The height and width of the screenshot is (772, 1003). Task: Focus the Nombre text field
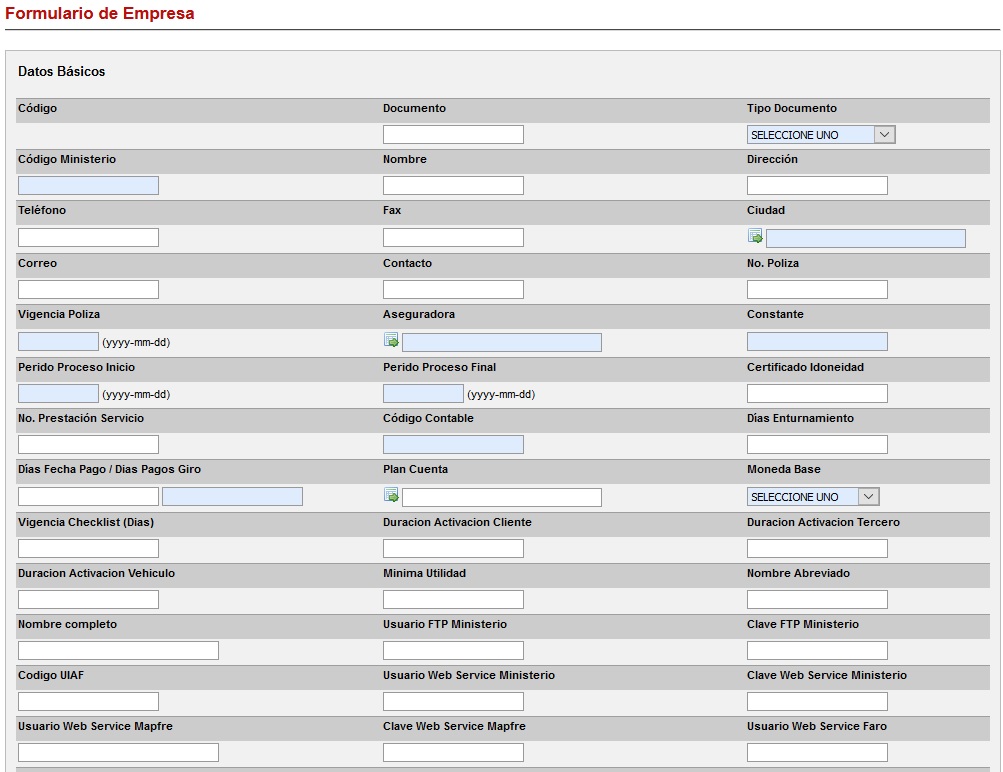point(453,185)
